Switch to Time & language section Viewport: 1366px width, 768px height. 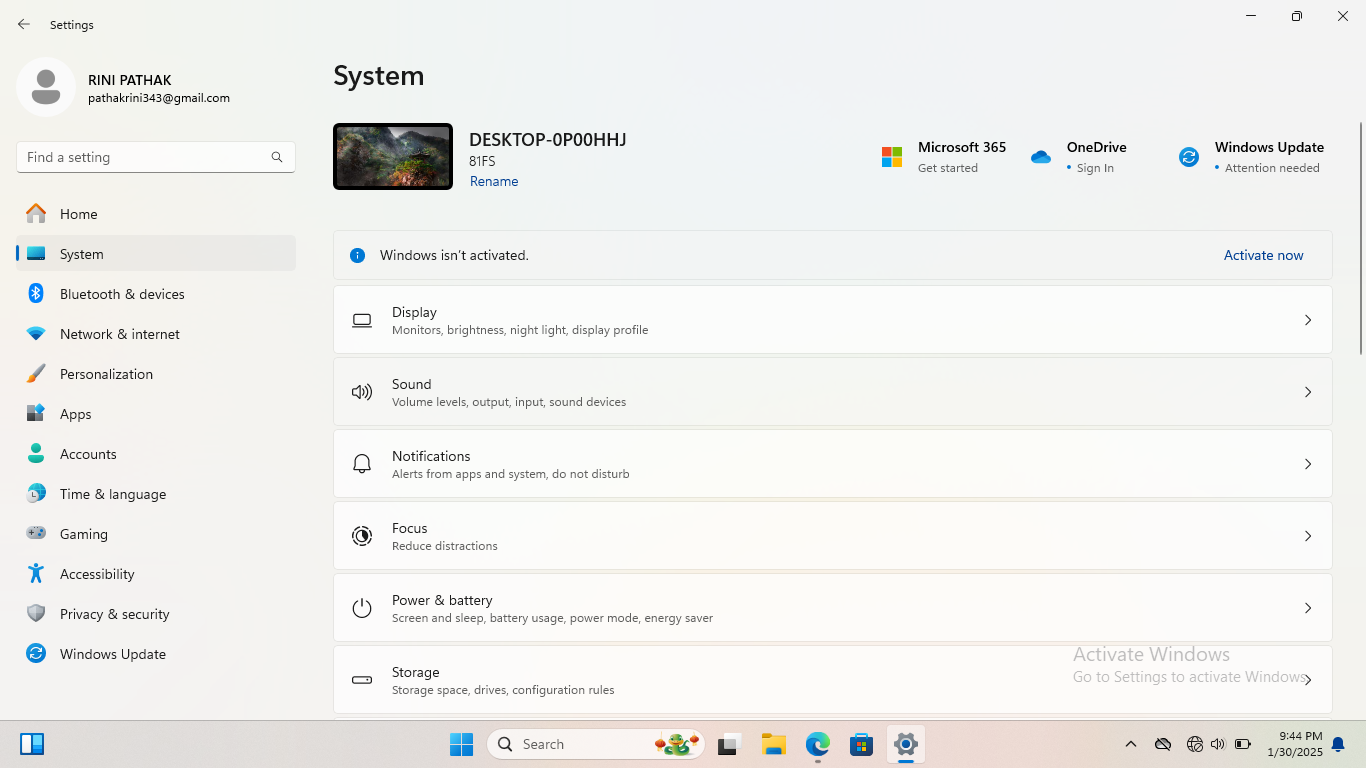point(112,494)
